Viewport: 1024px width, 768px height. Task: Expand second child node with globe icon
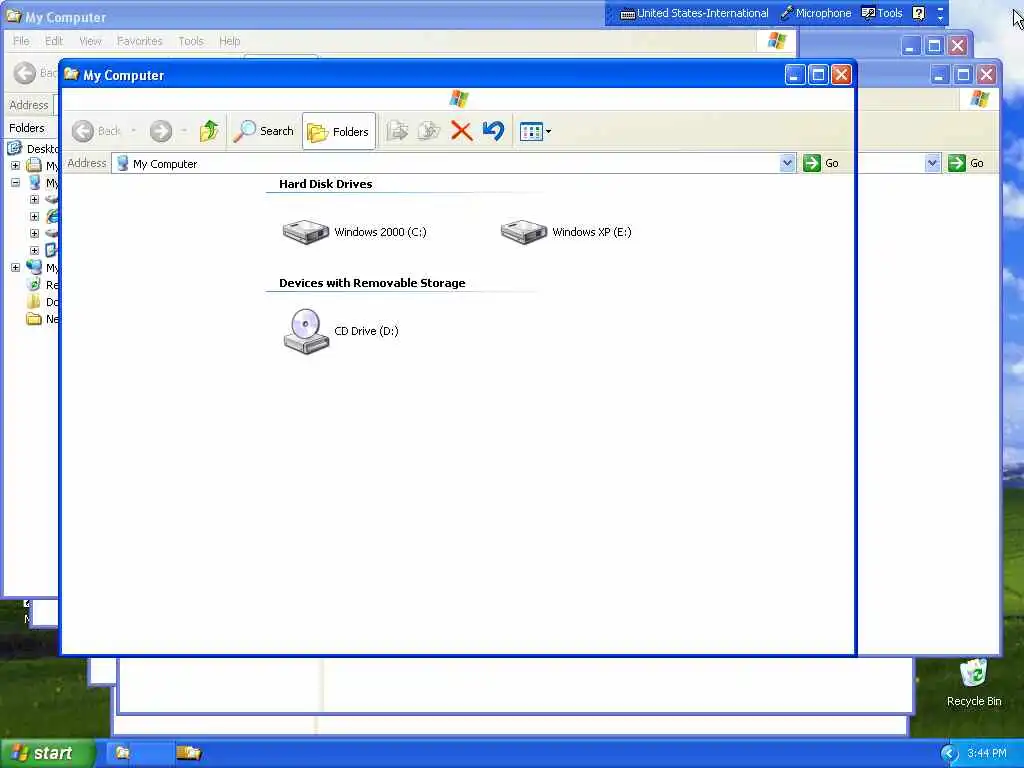point(34,216)
